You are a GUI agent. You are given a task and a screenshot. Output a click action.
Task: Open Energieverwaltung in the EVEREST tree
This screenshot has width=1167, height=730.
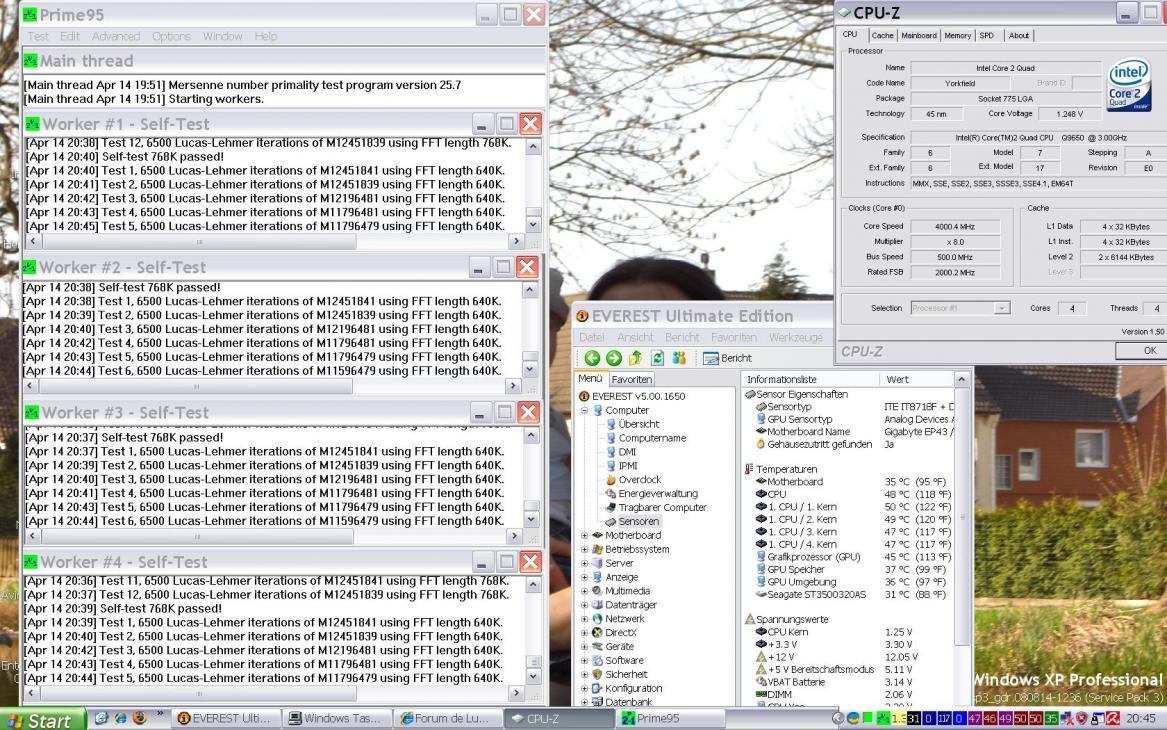coord(658,493)
